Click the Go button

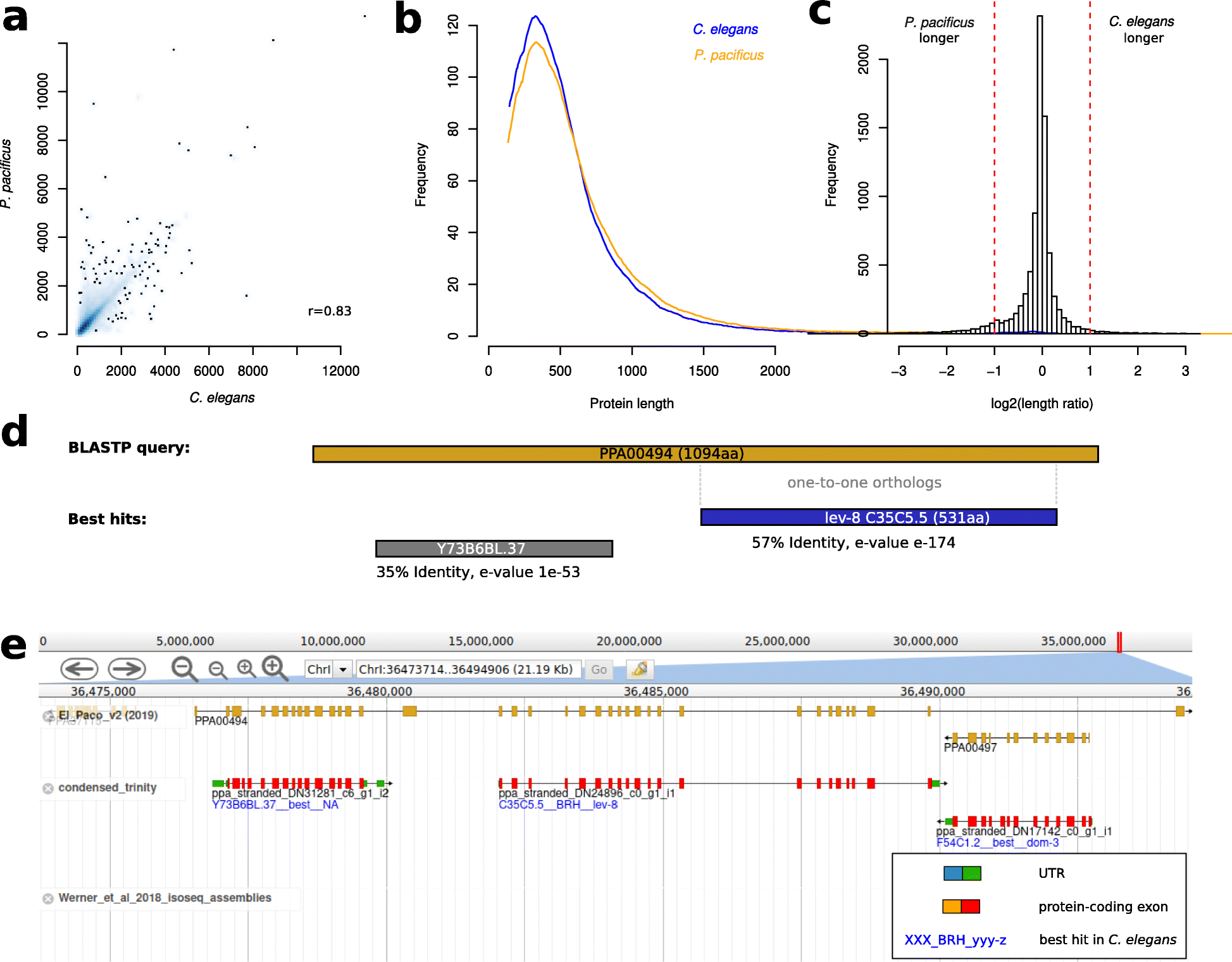tap(599, 669)
